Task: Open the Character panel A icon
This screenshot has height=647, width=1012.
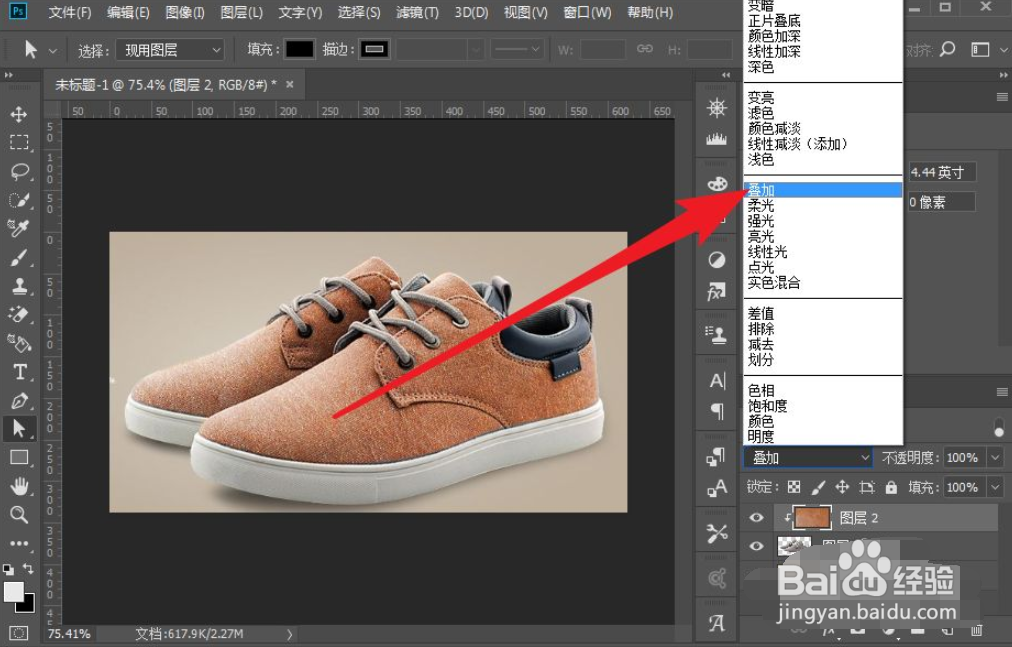Action: tap(717, 381)
